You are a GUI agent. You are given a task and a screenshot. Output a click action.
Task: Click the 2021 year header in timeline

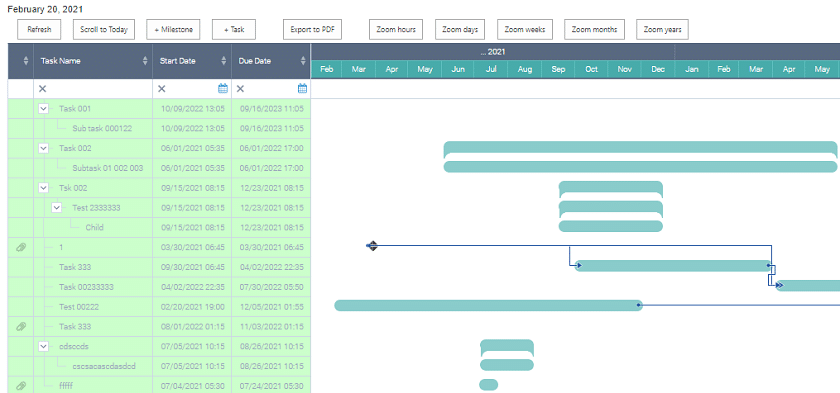tap(492, 52)
